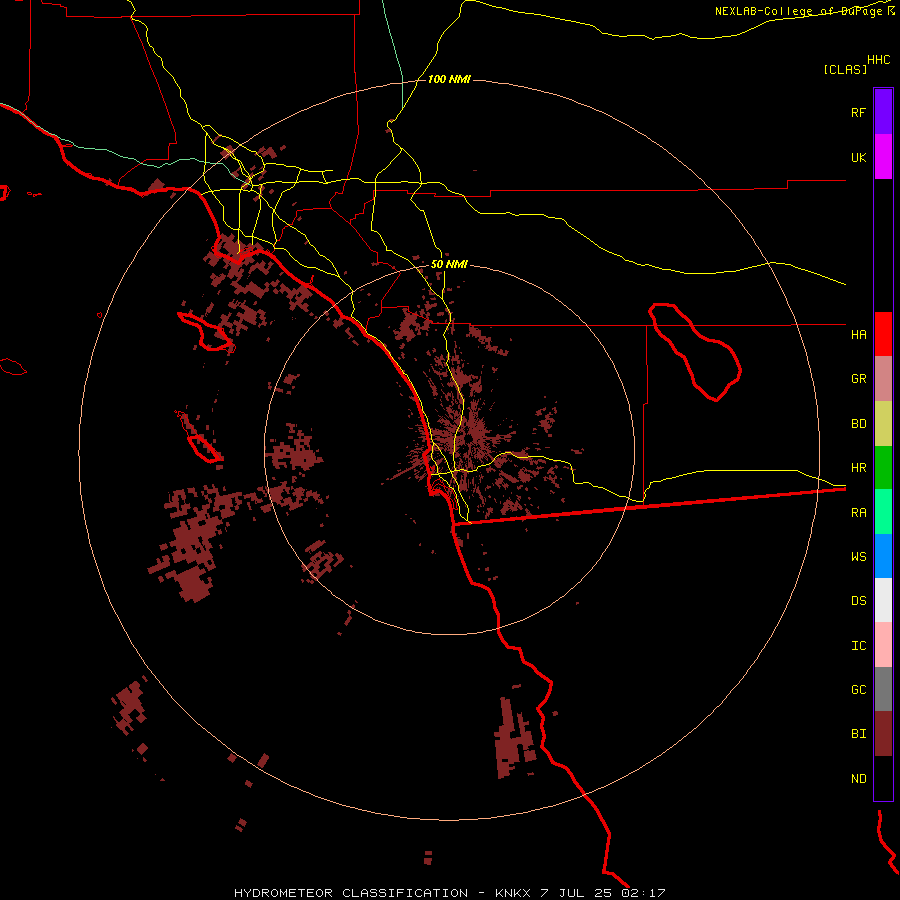Click the BI legend label
The width and height of the screenshot is (900, 900).
858,734
